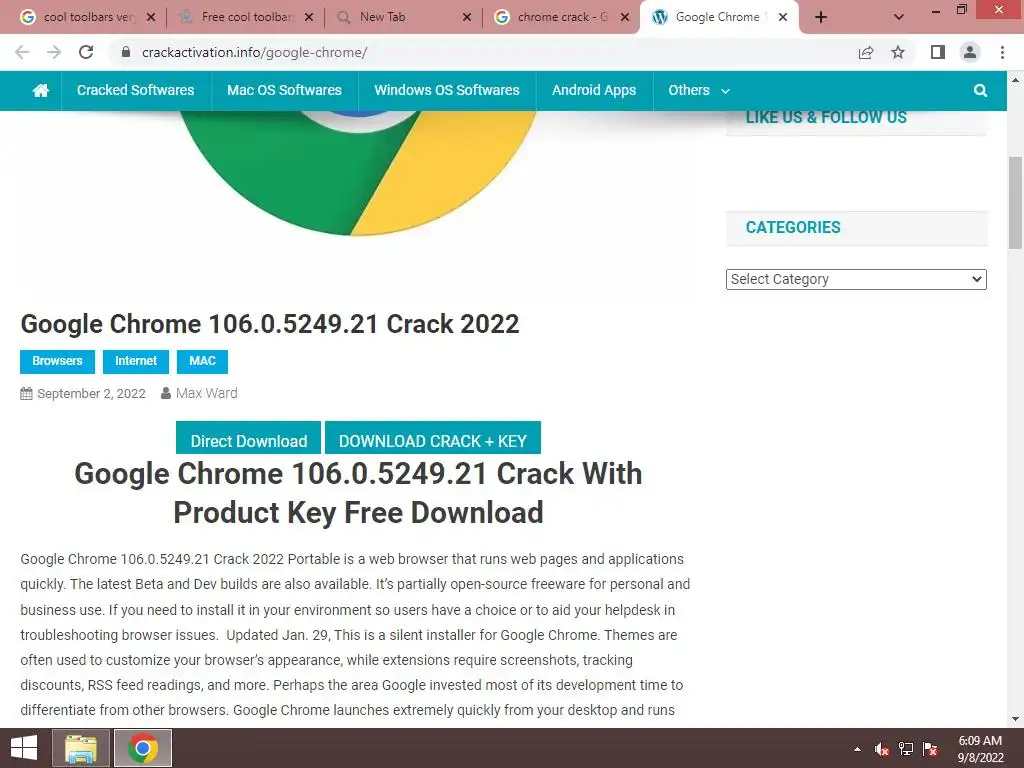The image size is (1024, 768).
Task: Click the Chrome taskbar icon
Action: 142,748
